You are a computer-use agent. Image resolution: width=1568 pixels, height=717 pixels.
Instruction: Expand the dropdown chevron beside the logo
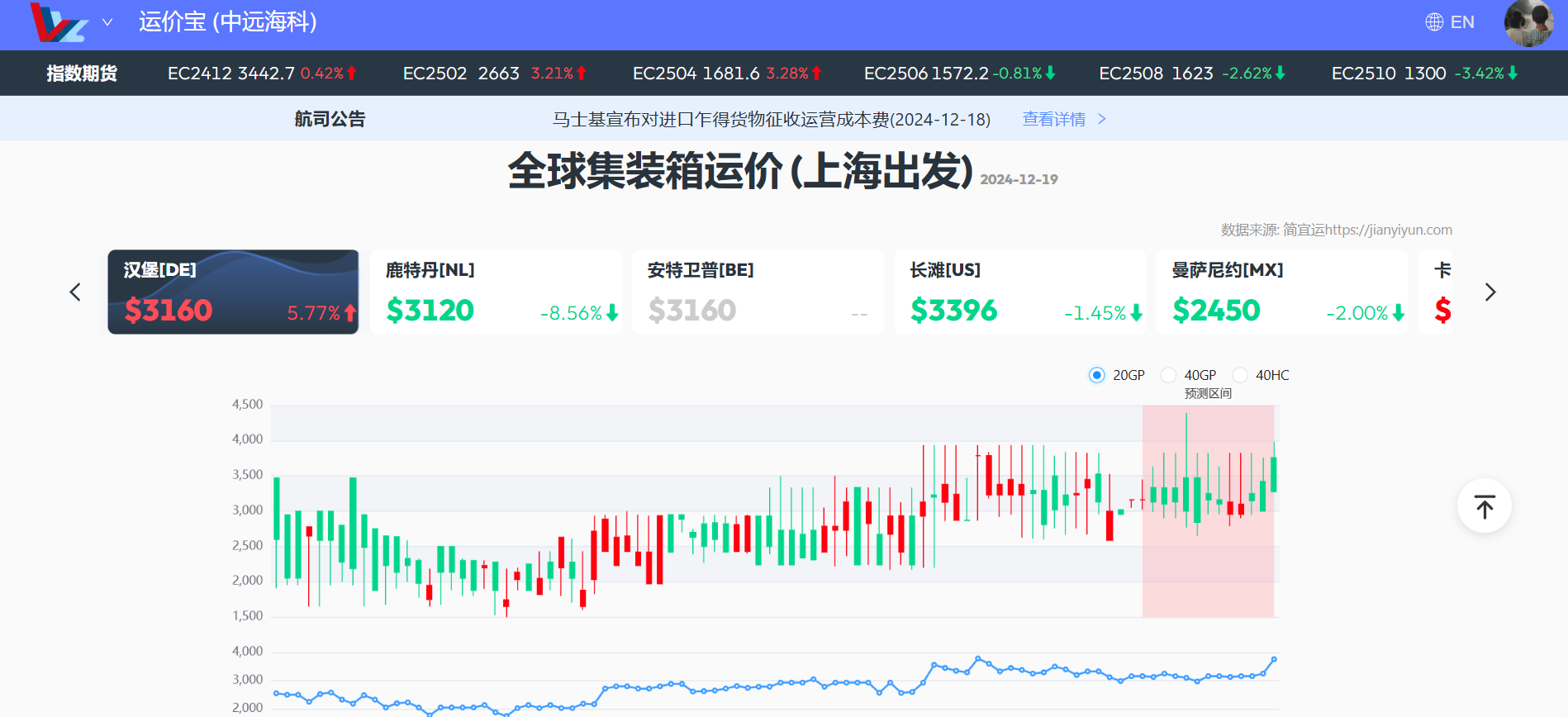[x=107, y=22]
